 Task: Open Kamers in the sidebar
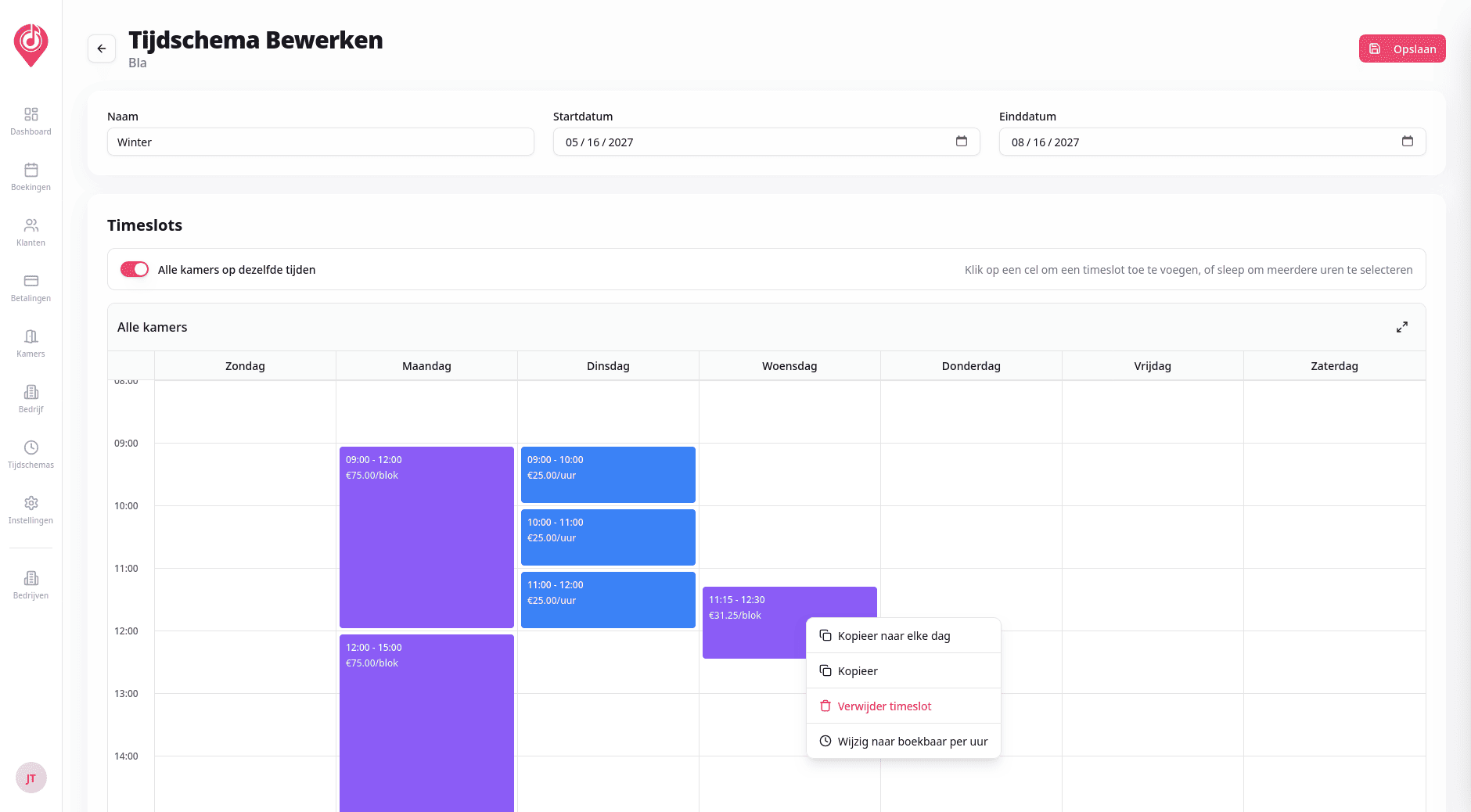(31, 343)
